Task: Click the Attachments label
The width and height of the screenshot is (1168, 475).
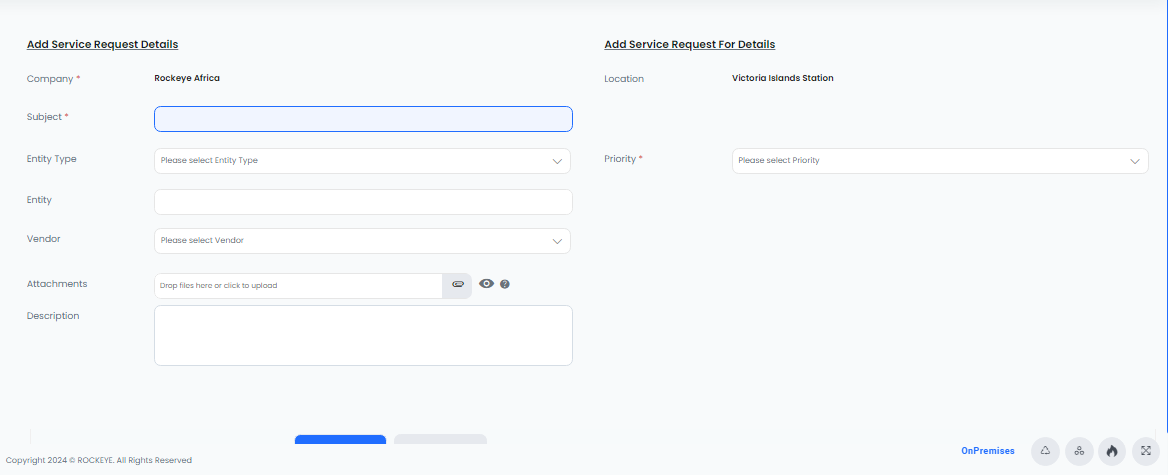Action: click(57, 284)
